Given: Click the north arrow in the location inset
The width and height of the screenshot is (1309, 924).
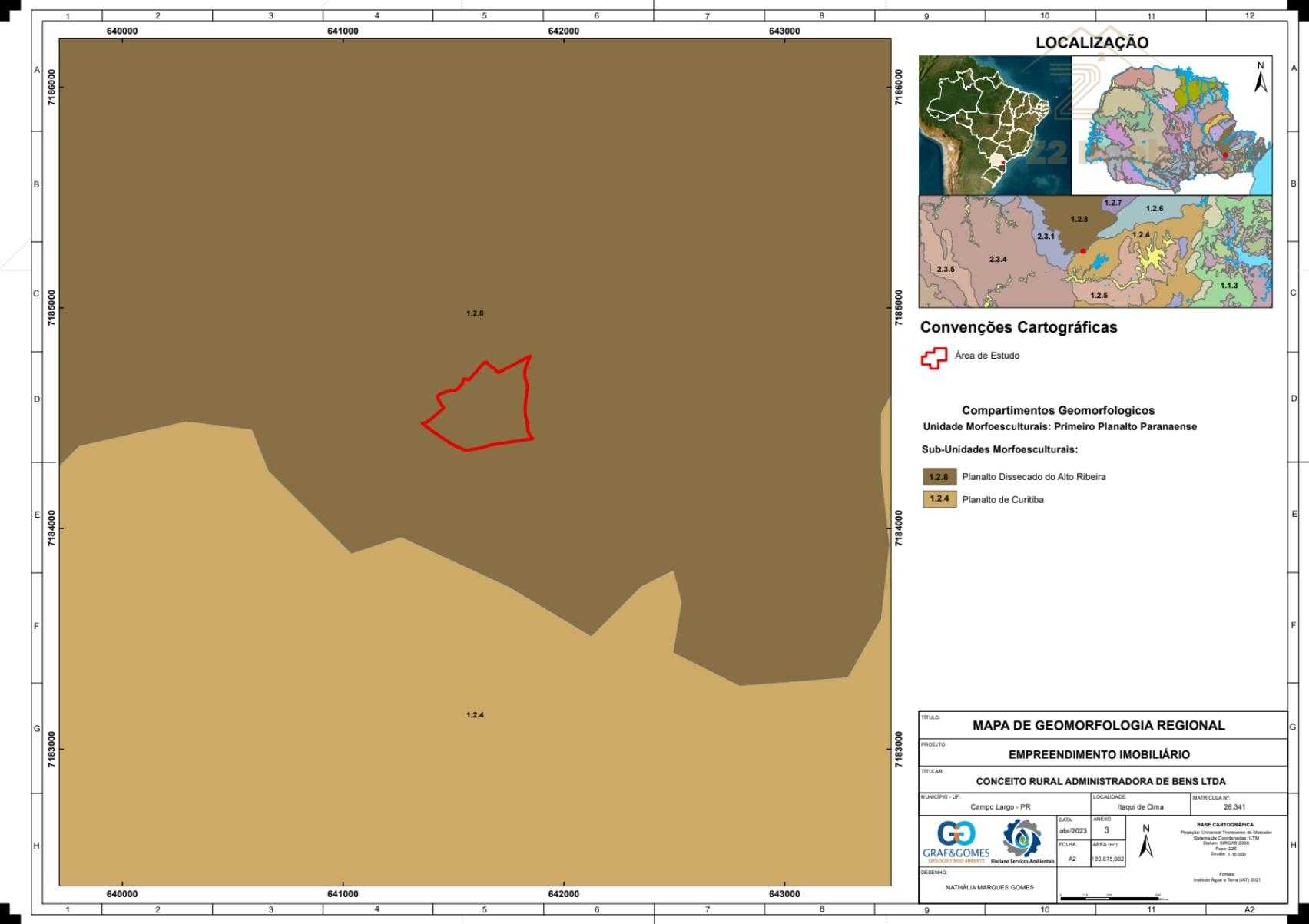Looking at the screenshot, I should click(x=1261, y=79).
